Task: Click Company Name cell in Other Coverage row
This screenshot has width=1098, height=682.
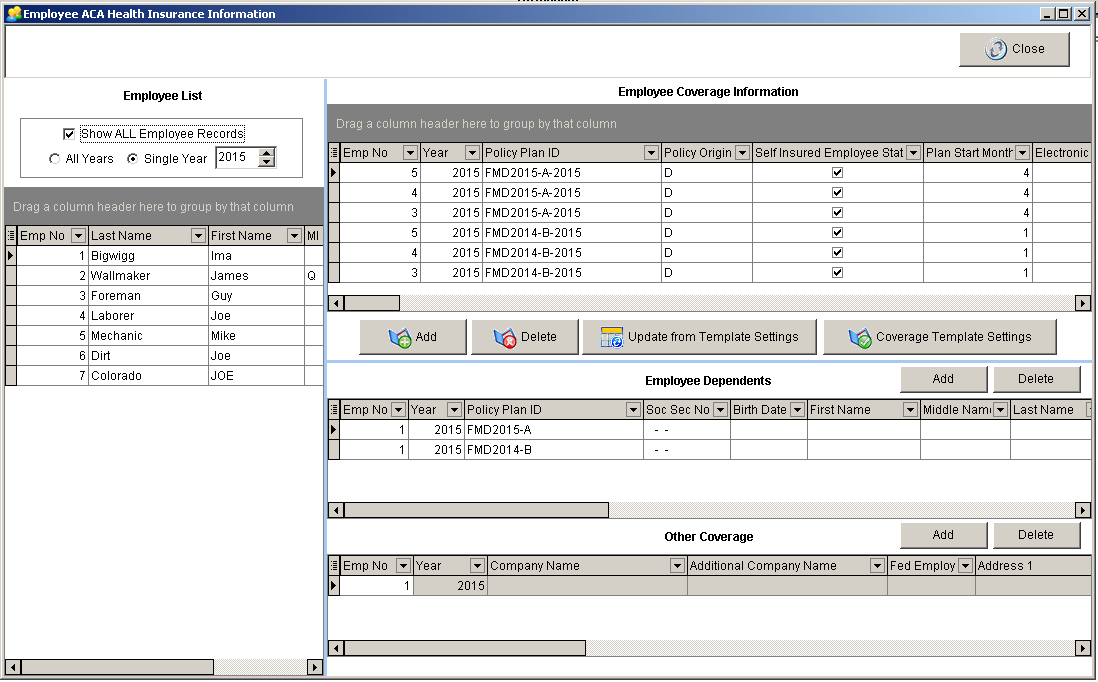Action: (587, 586)
